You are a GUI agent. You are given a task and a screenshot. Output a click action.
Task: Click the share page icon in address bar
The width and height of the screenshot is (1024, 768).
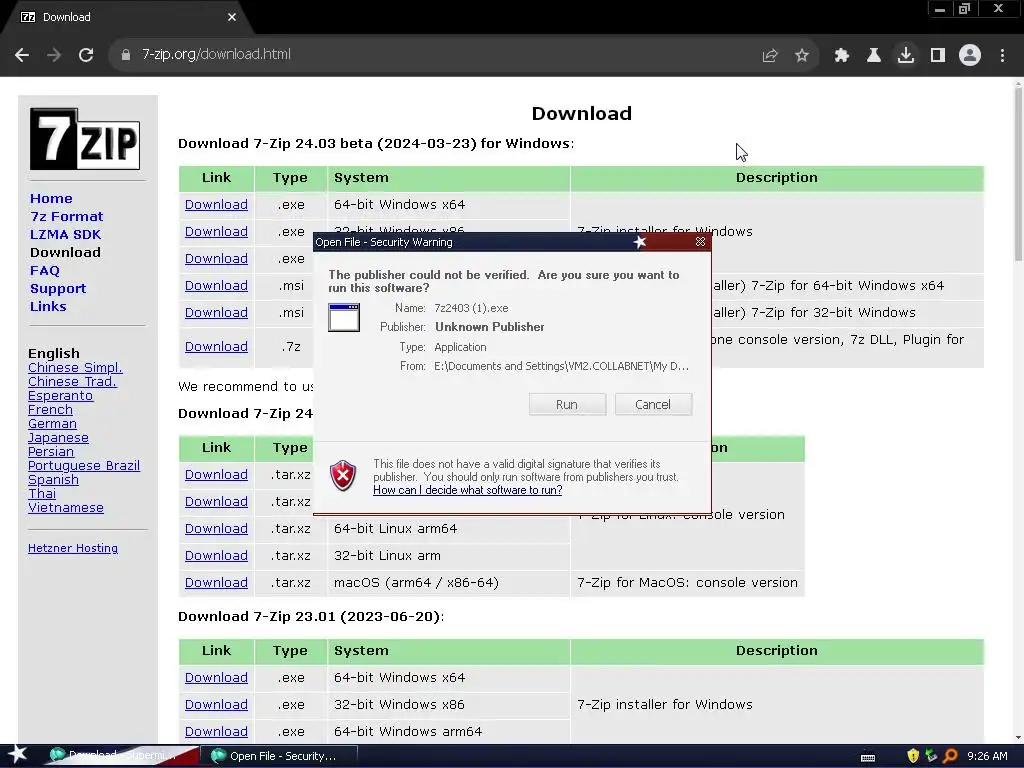(x=770, y=56)
